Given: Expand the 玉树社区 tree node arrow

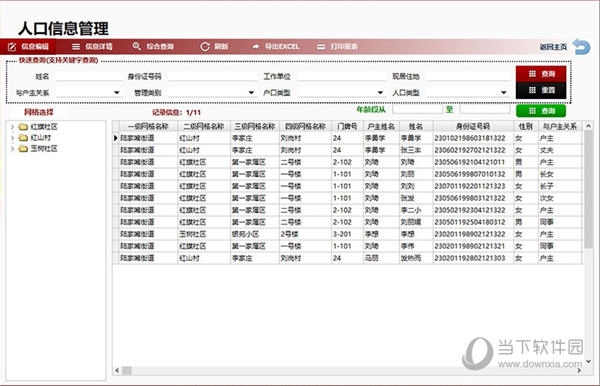Looking at the screenshot, I should click(13, 148).
